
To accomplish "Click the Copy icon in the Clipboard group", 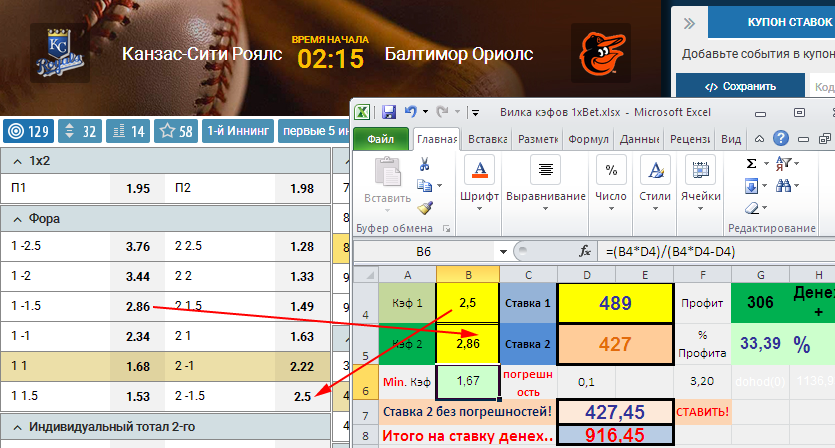I will (424, 185).
